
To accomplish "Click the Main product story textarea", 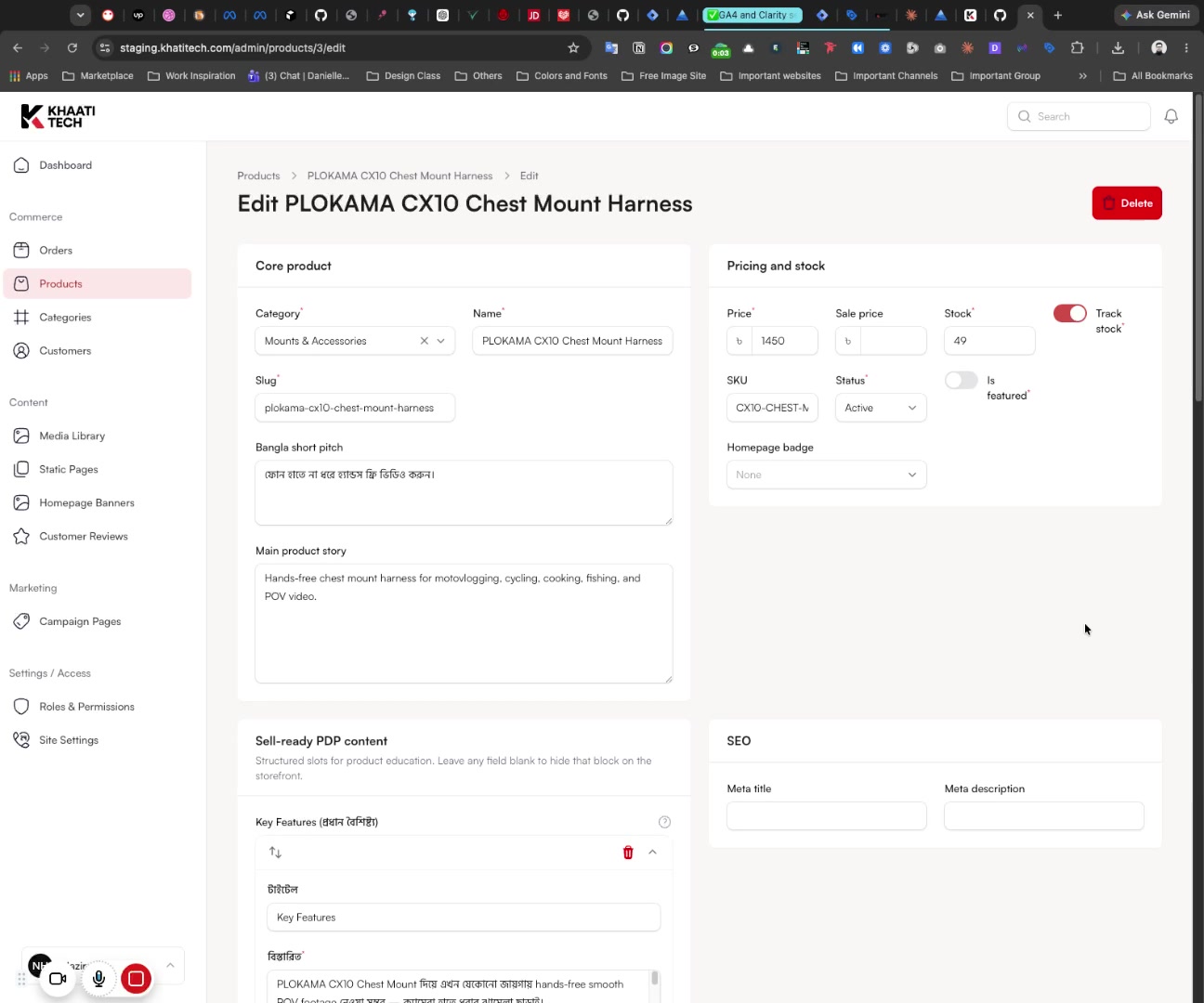I will pyautogui.click(x=464, y=623).
